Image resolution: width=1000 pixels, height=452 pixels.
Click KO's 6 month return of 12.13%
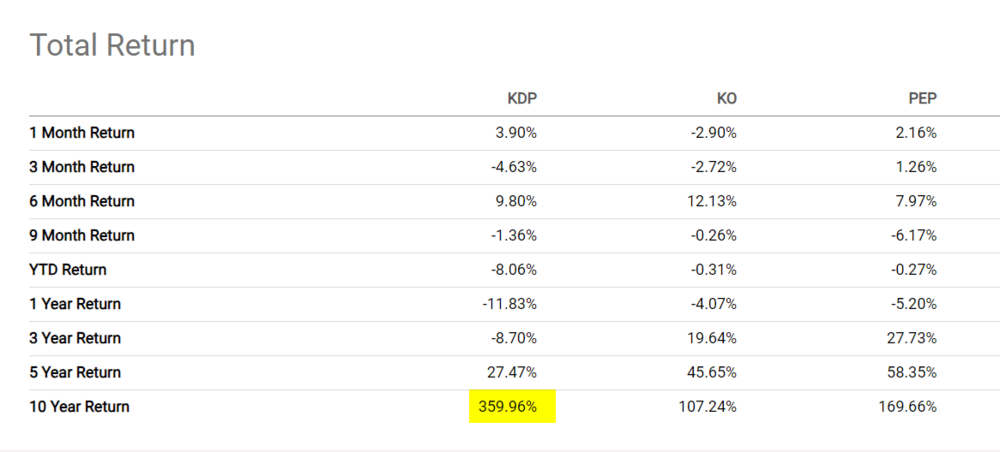714,201
